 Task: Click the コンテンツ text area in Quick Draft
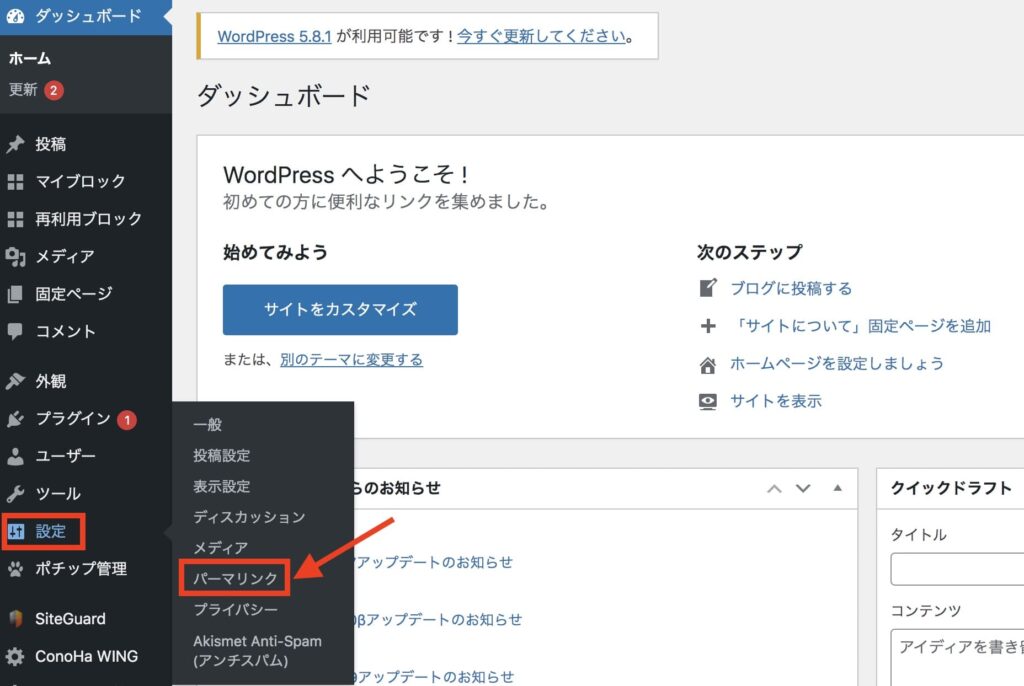tap(957, 657)
